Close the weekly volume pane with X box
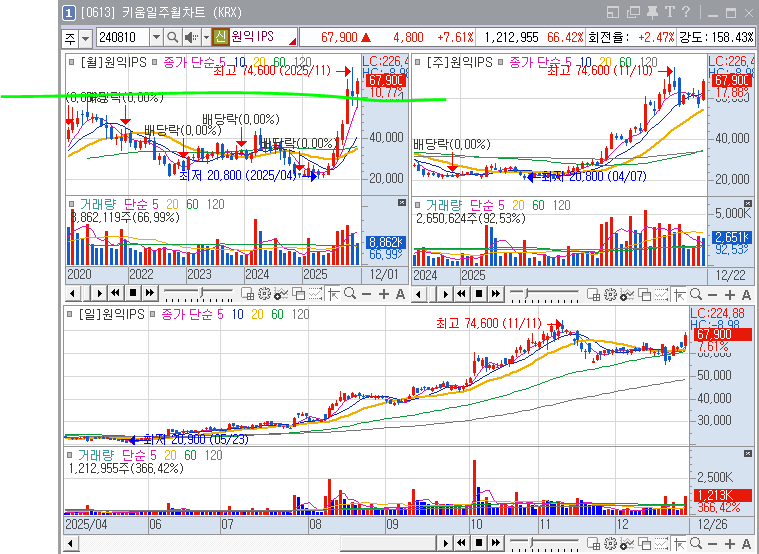The image size is (759, 554). coord(748,203)
